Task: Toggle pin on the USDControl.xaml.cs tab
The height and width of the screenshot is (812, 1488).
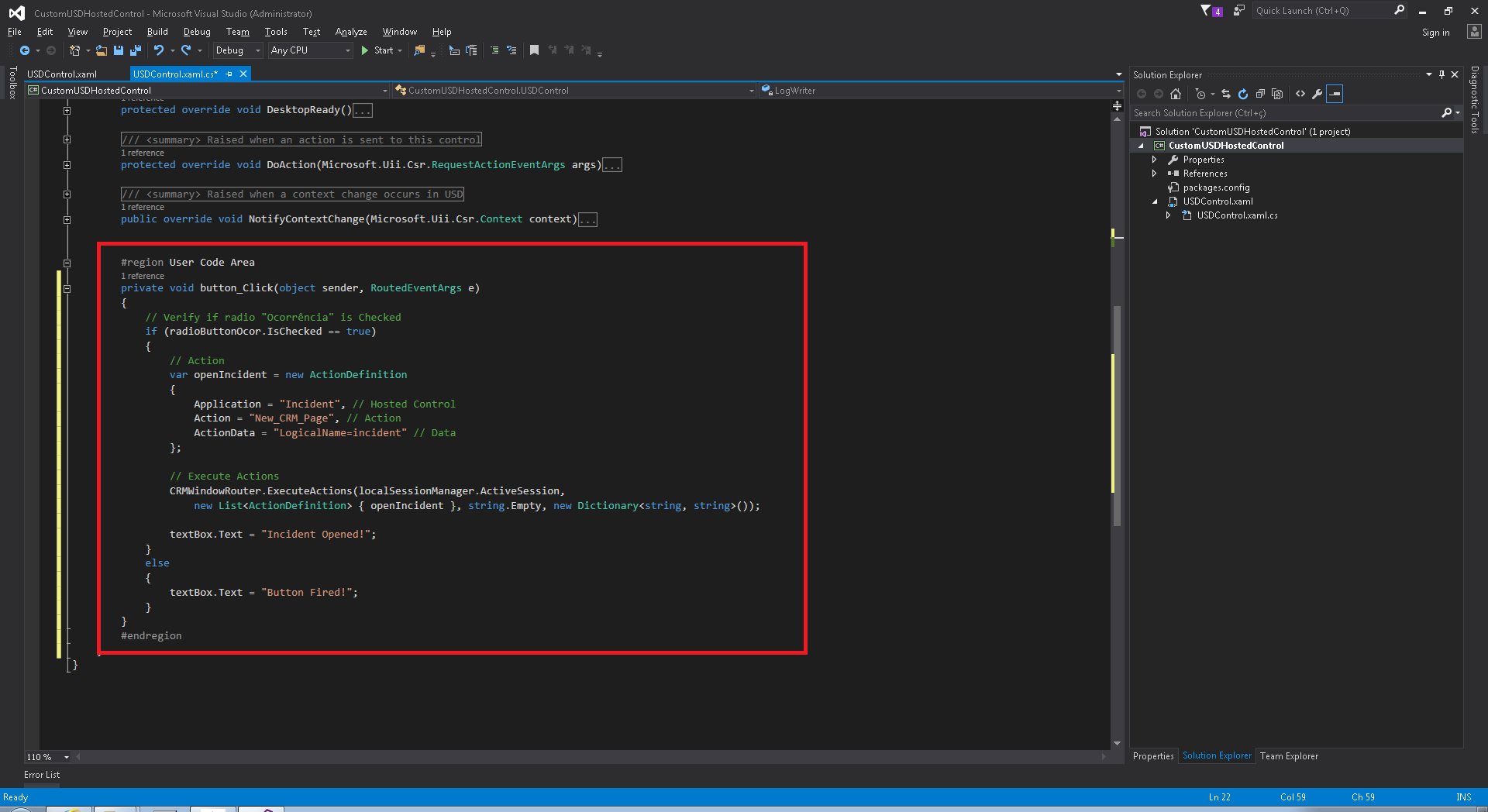Action: [229, 74]
